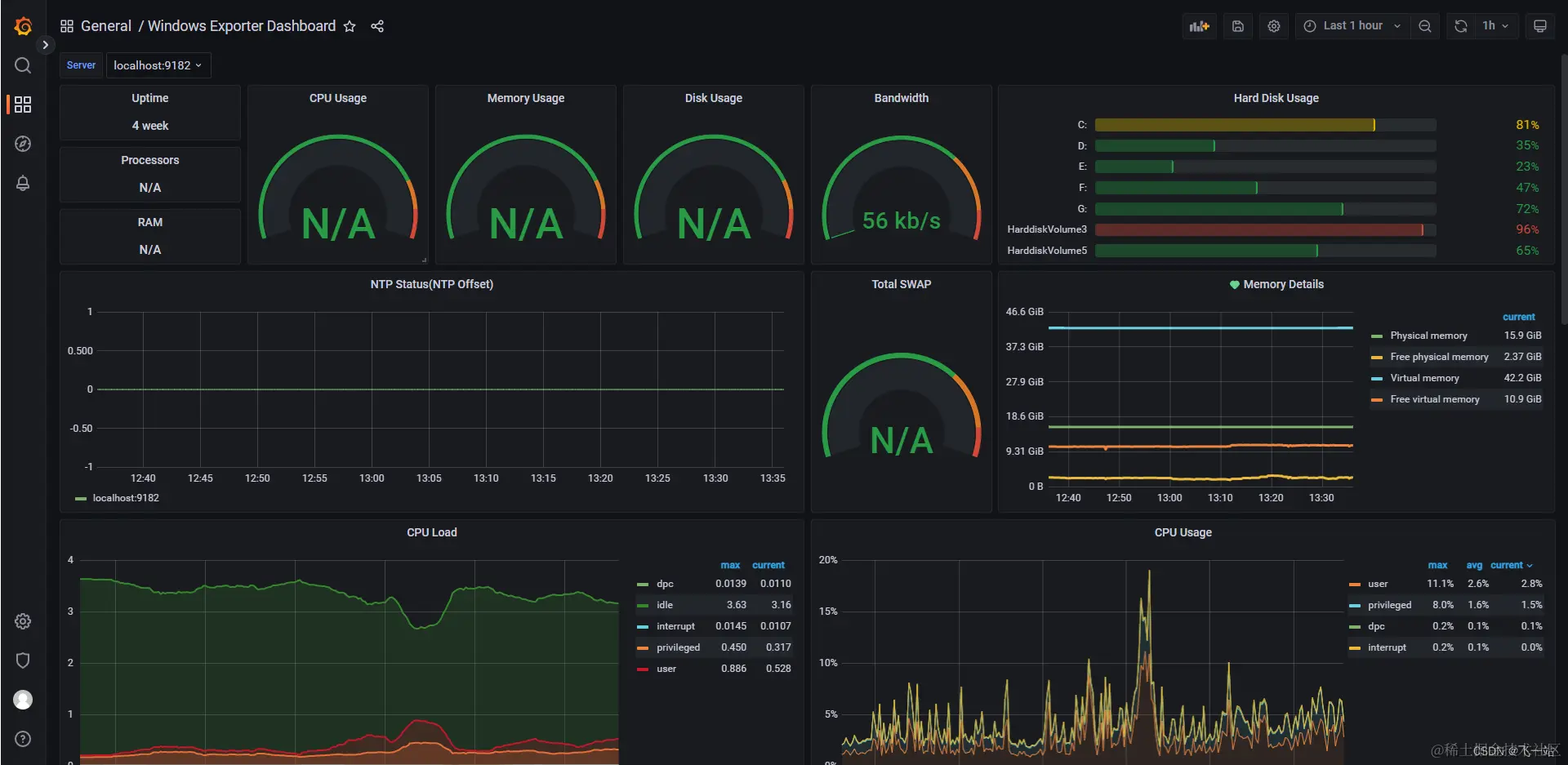
Task: Open the Uptime panel title menu
Action: click(x=150, y=98)
